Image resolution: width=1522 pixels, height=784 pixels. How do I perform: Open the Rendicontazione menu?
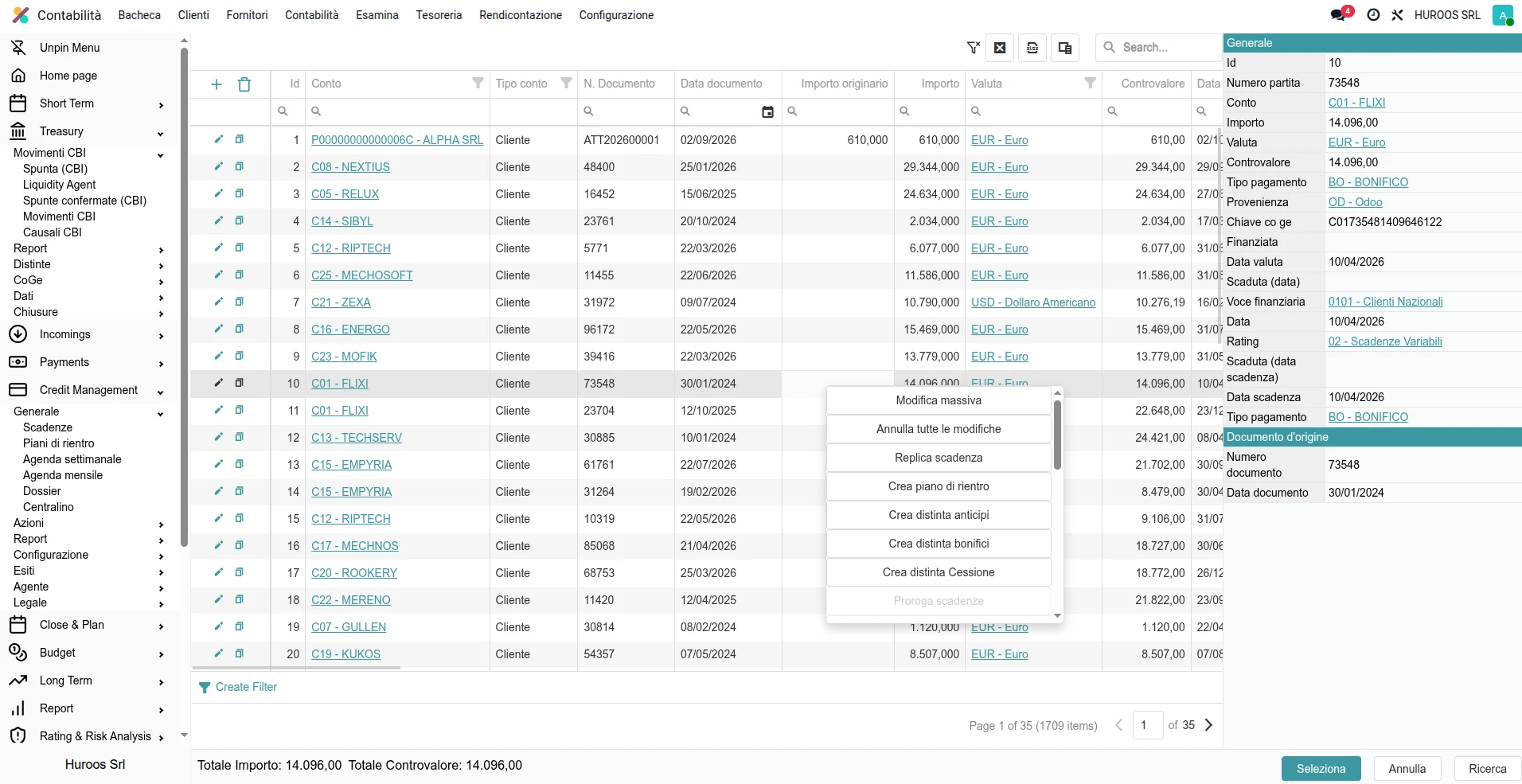(x=521, y=15)
